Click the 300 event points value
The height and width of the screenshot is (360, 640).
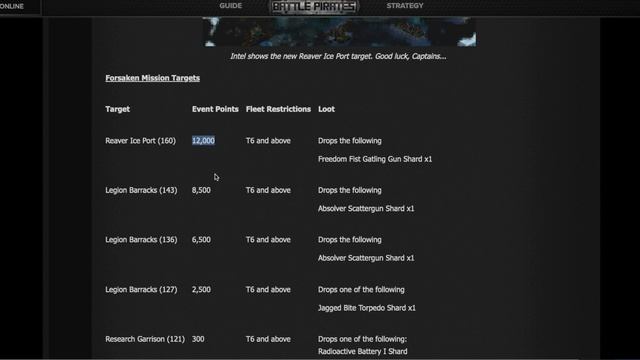198,339
